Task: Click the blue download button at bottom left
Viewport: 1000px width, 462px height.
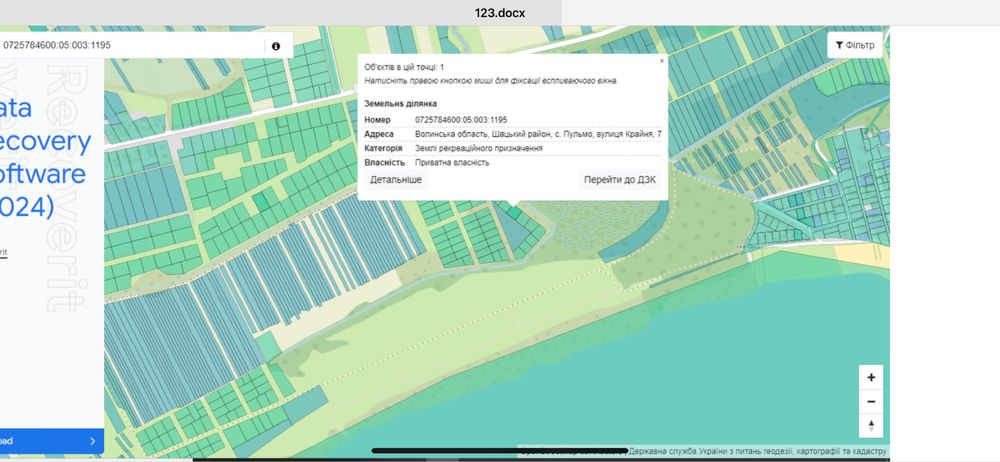Action: [x=52, y=441]
